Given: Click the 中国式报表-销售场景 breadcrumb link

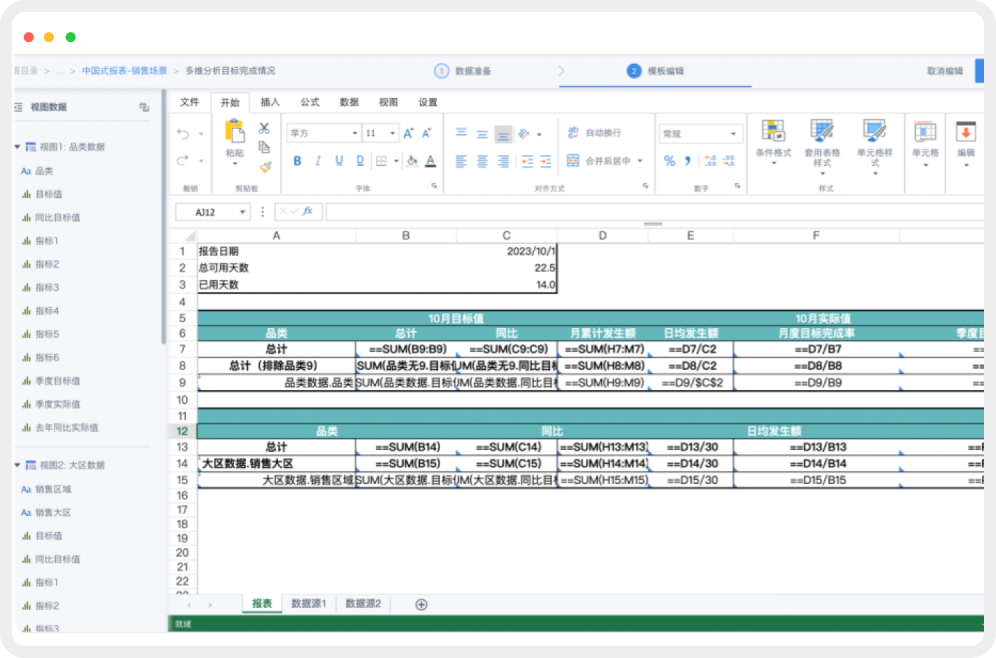Looking at the screenshot, I should 124,71.
